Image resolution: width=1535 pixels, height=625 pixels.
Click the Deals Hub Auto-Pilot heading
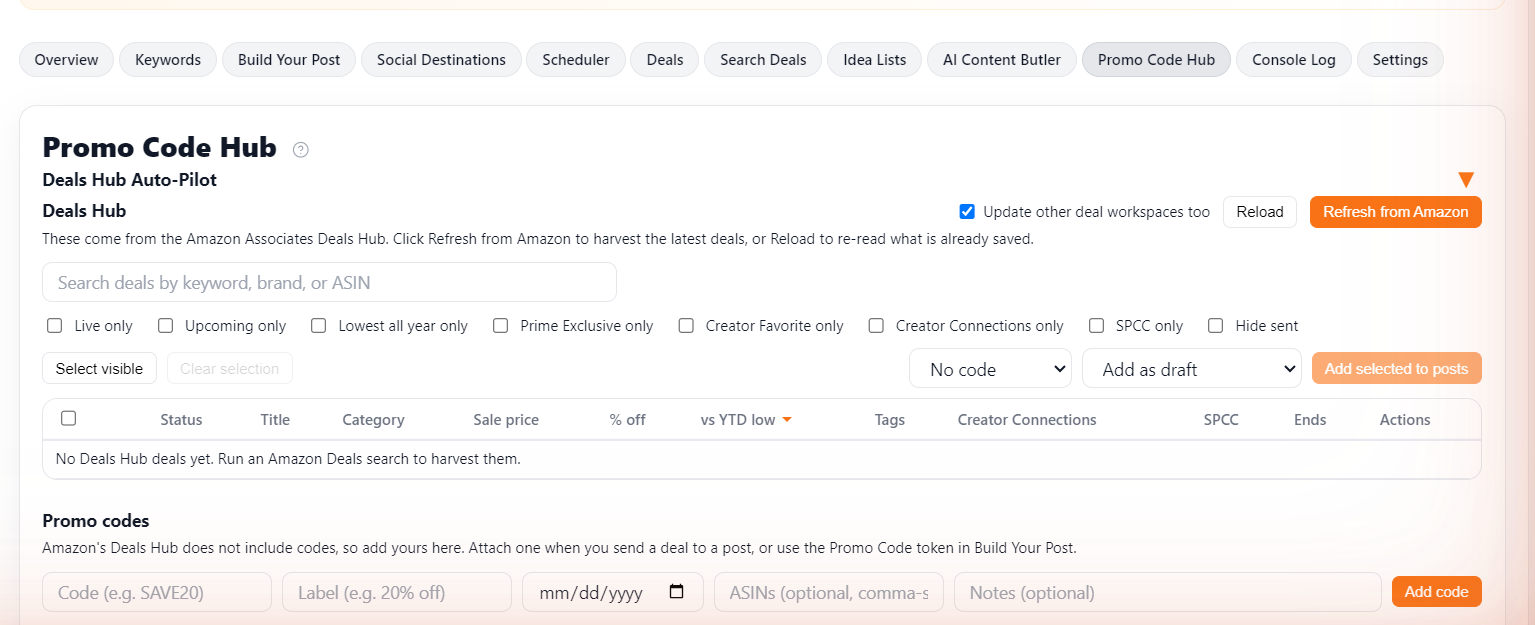[130, 180]
